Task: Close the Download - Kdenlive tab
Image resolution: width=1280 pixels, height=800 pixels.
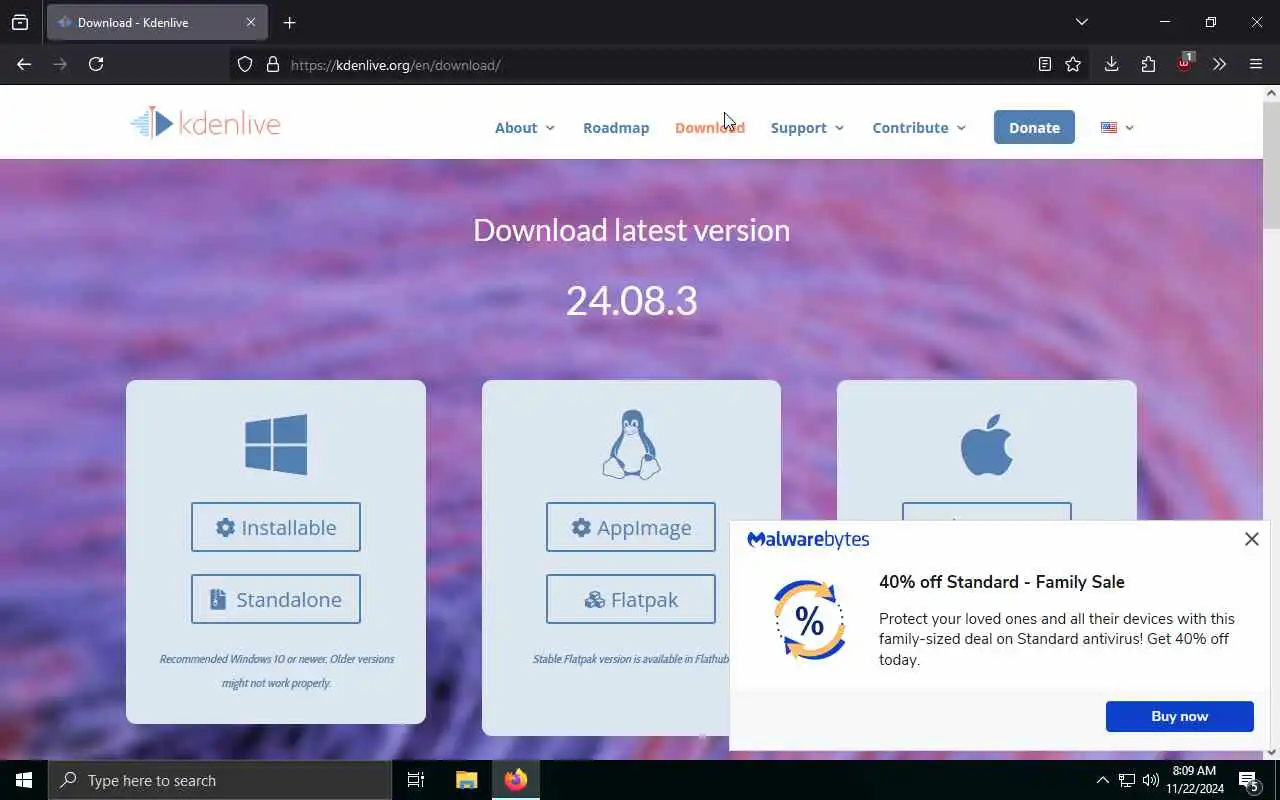Action: (x=251, y=22)
